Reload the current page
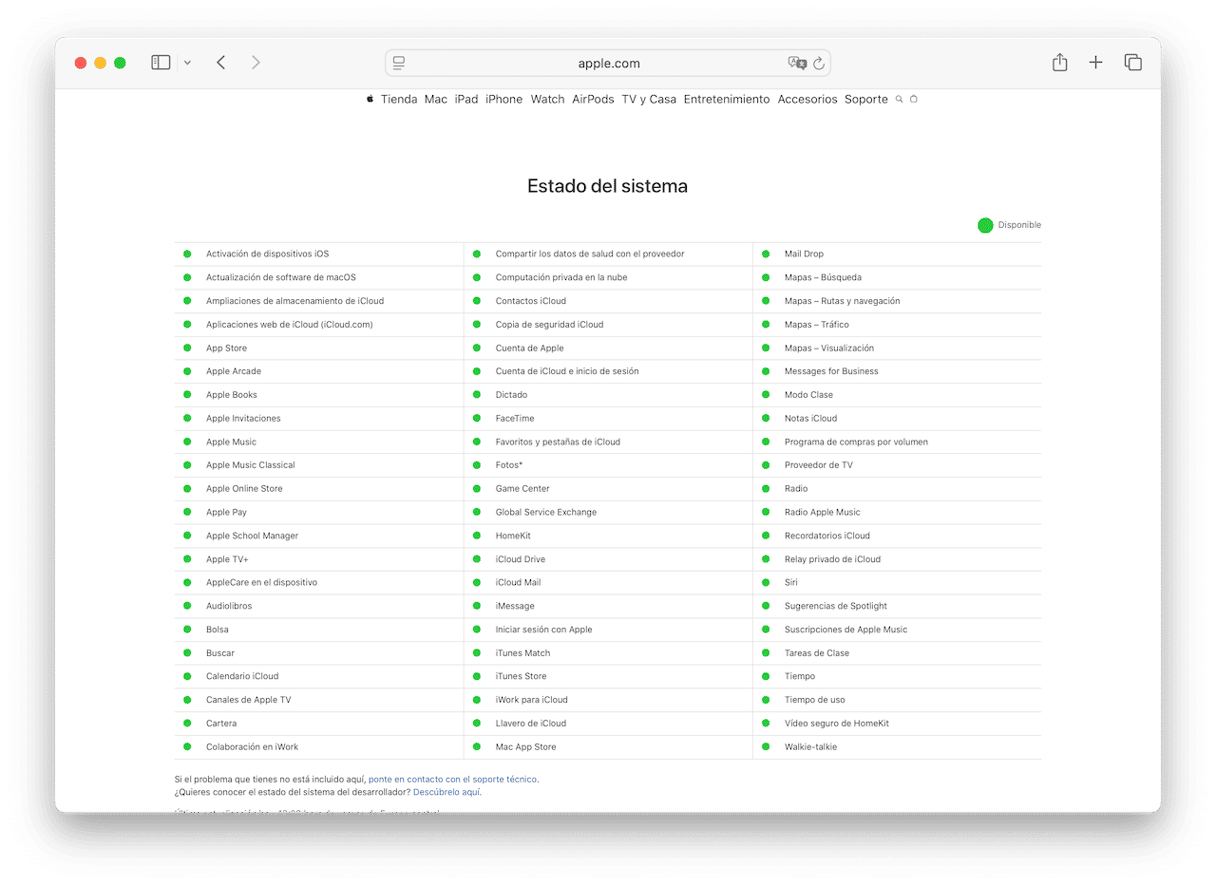1216x885 pixels. click(819, 63)
